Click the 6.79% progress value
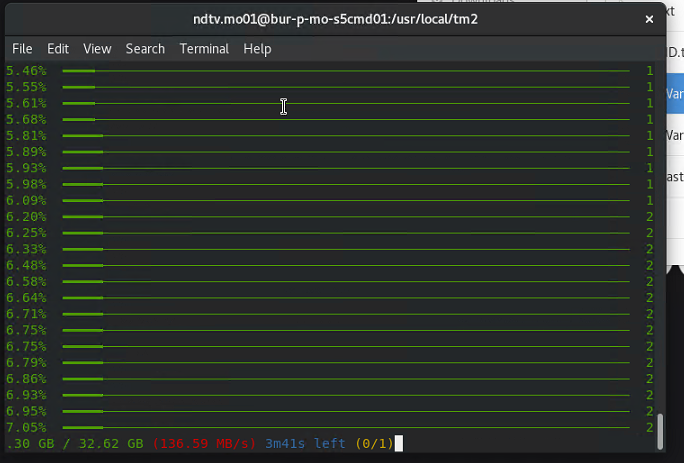684x463 pixels. [x=26, y=362]
